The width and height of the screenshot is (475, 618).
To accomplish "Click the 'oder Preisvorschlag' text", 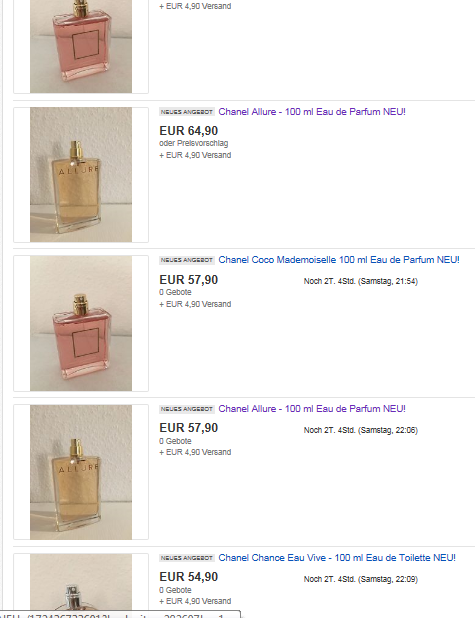I will click(194, 143).
